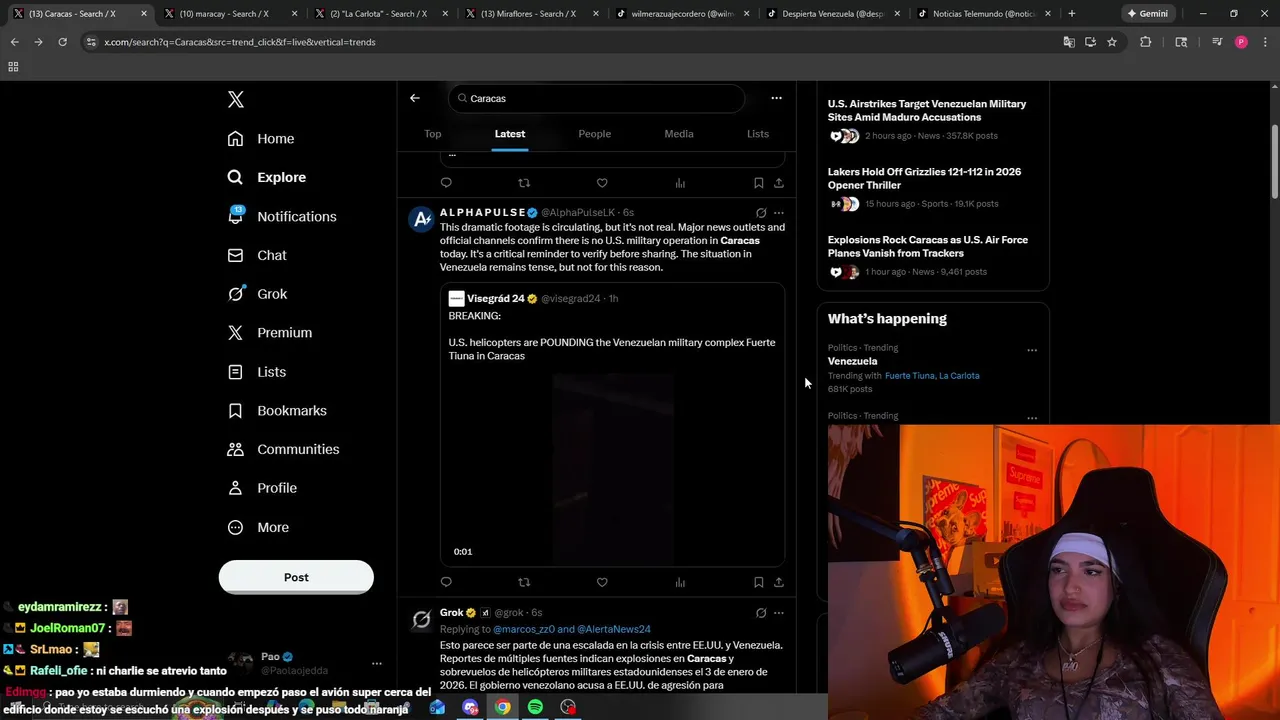
Task: Go to Home in sidebar
Action: point(261,139)
